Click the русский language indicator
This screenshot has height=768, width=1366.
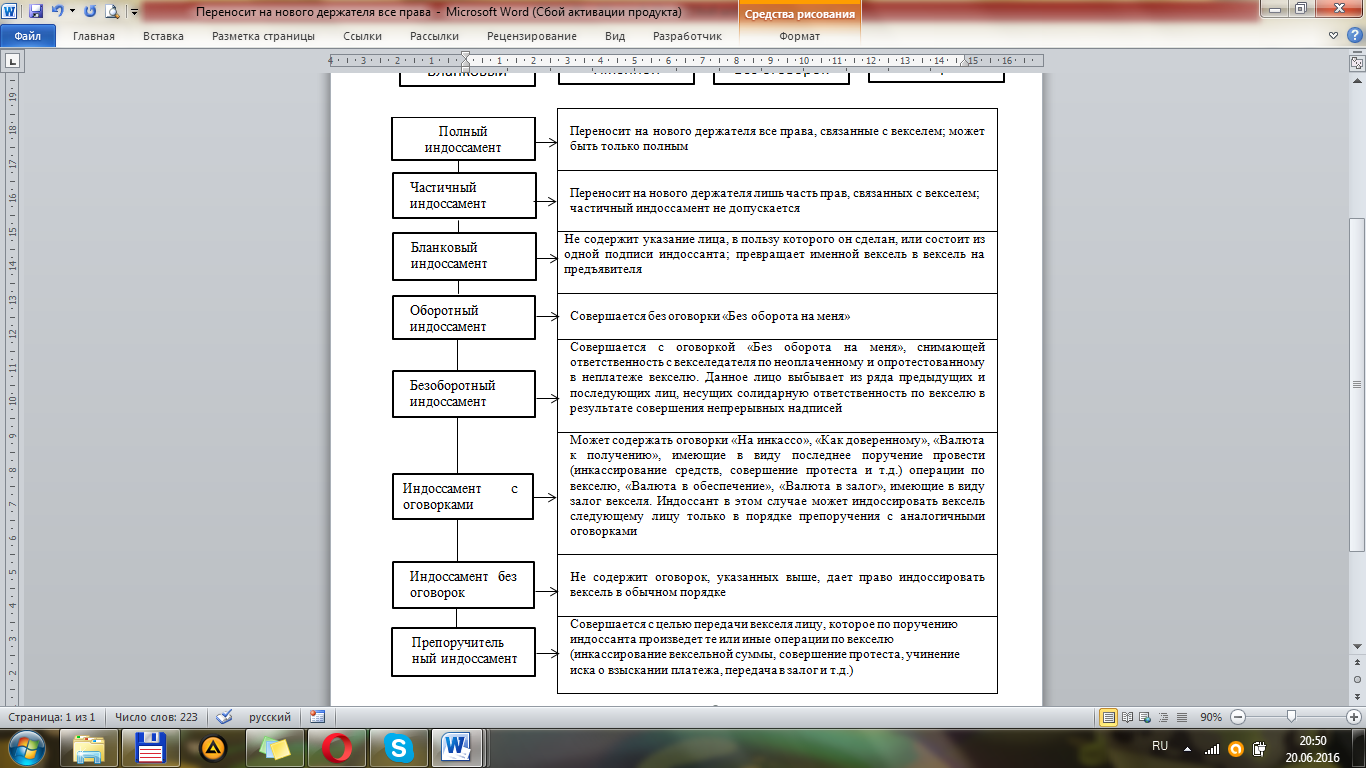pyautogui.click(x=270, y=717)
